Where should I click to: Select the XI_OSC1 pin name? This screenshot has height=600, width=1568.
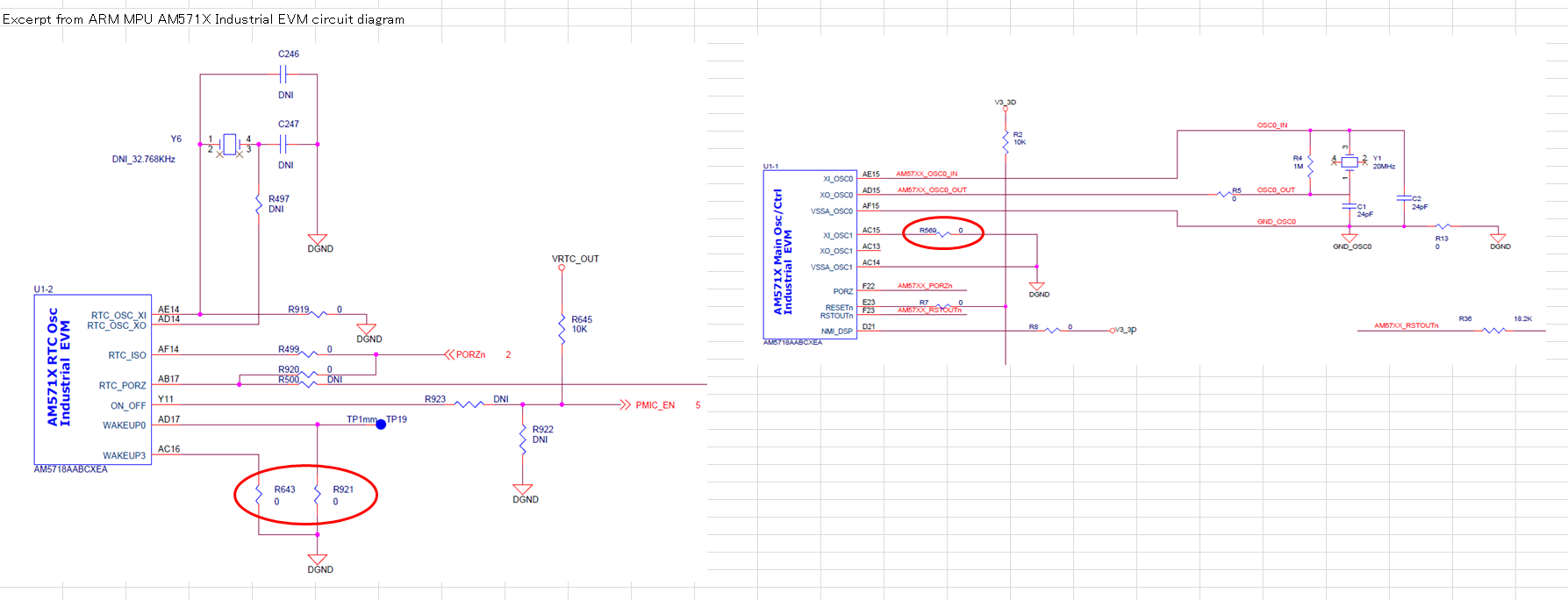point(838,235)
